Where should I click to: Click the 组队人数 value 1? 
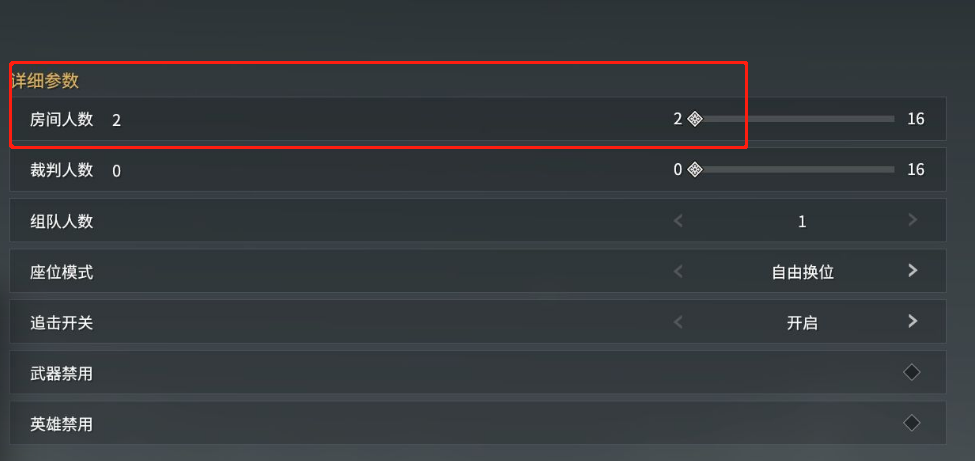pyautogui.click(x=802, y=221)
